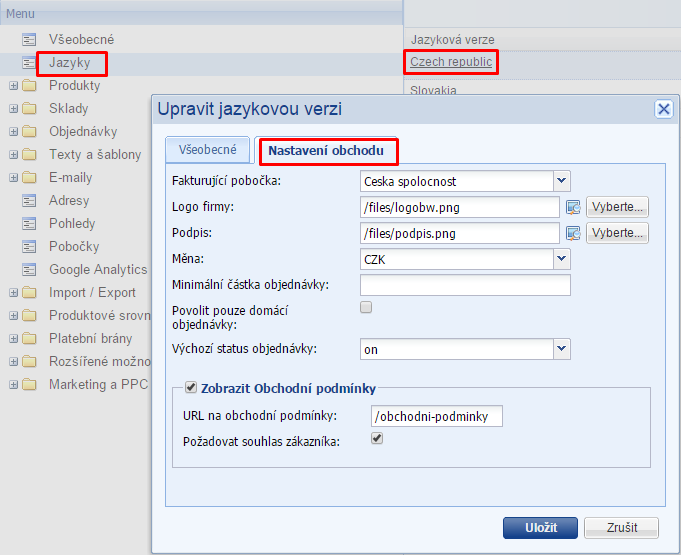
Task: Click the Marketing a PPC folder icon
Action: [x=29, y=385]
